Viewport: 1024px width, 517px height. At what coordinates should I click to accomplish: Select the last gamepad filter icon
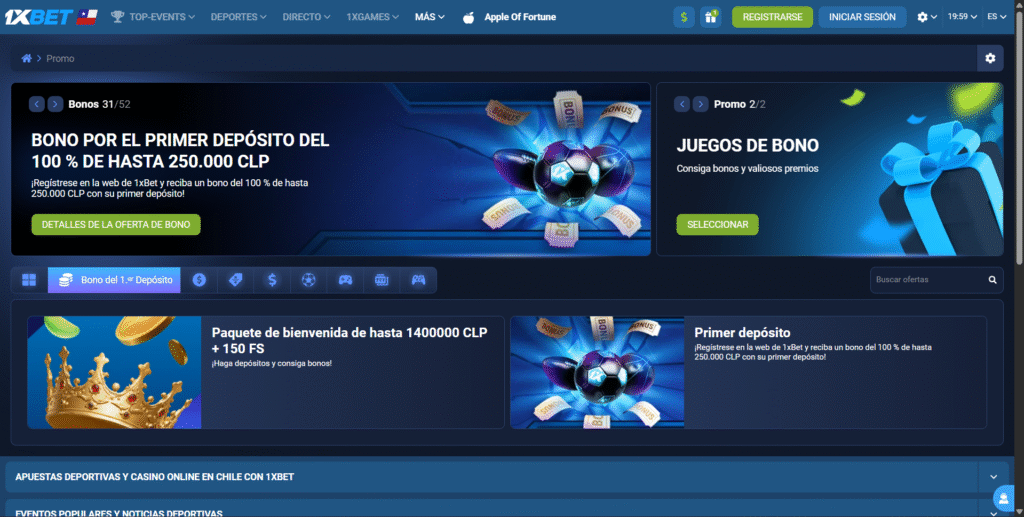pos(419,280)
